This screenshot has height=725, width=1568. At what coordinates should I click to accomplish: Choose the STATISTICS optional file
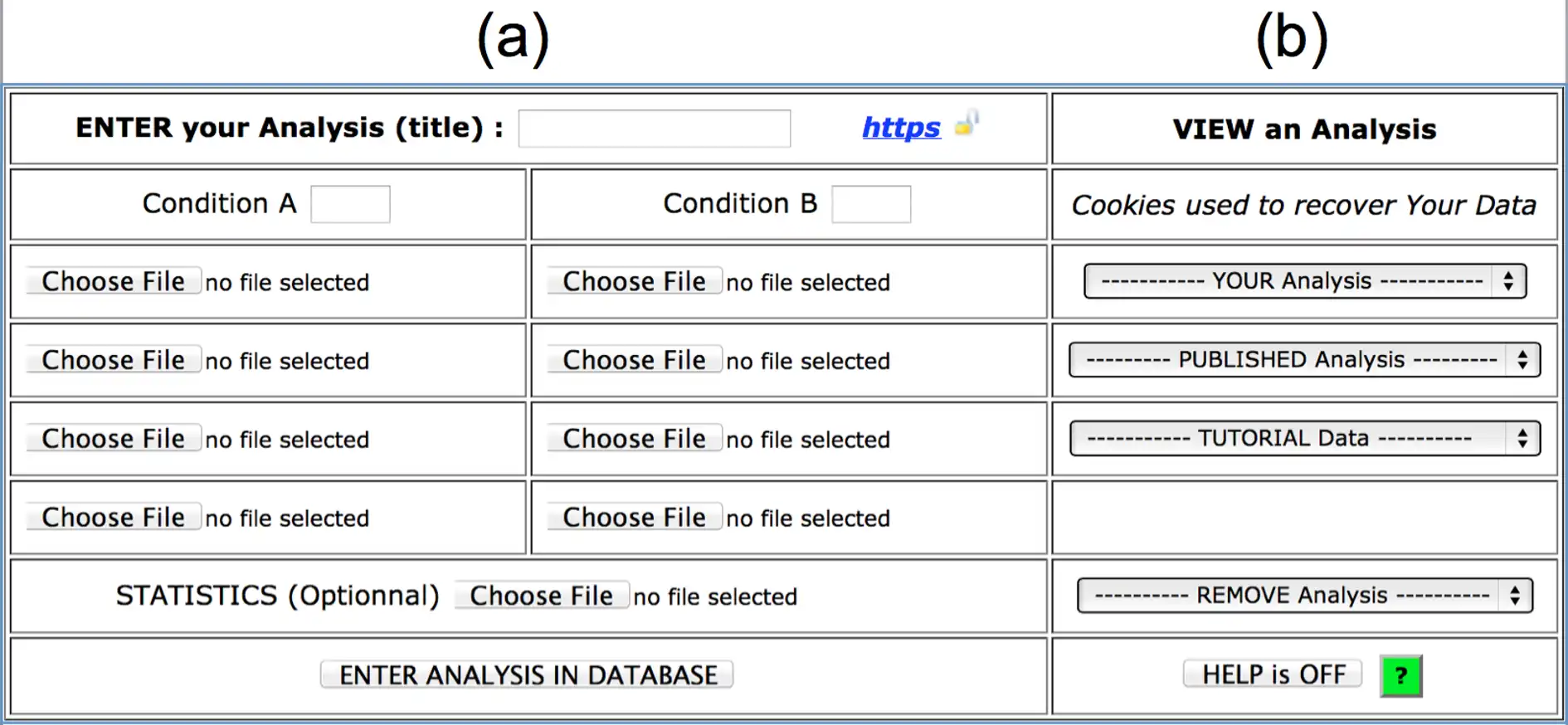tap(542, 596)
